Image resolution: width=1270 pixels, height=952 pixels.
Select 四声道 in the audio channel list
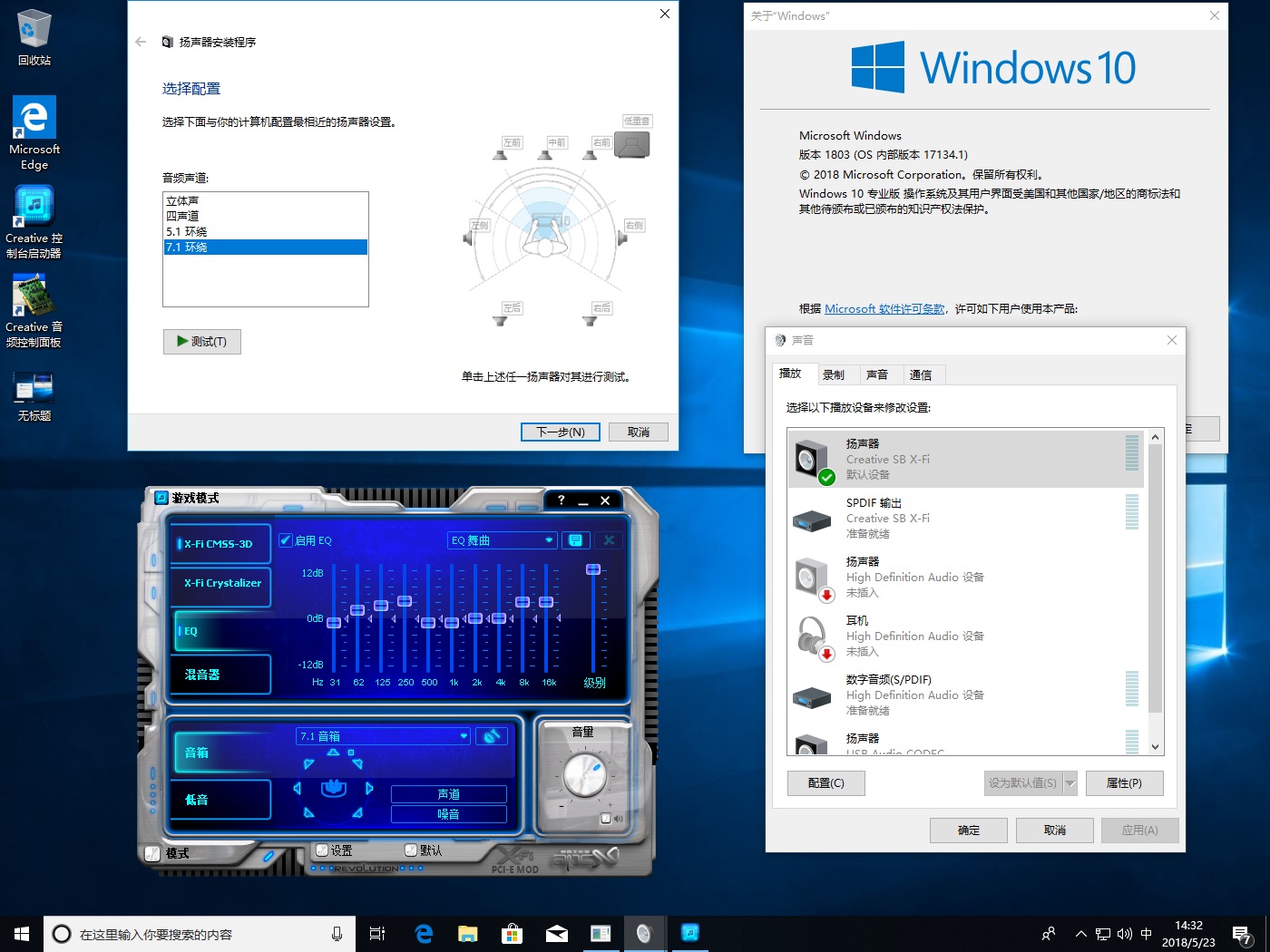pos(266,217)
